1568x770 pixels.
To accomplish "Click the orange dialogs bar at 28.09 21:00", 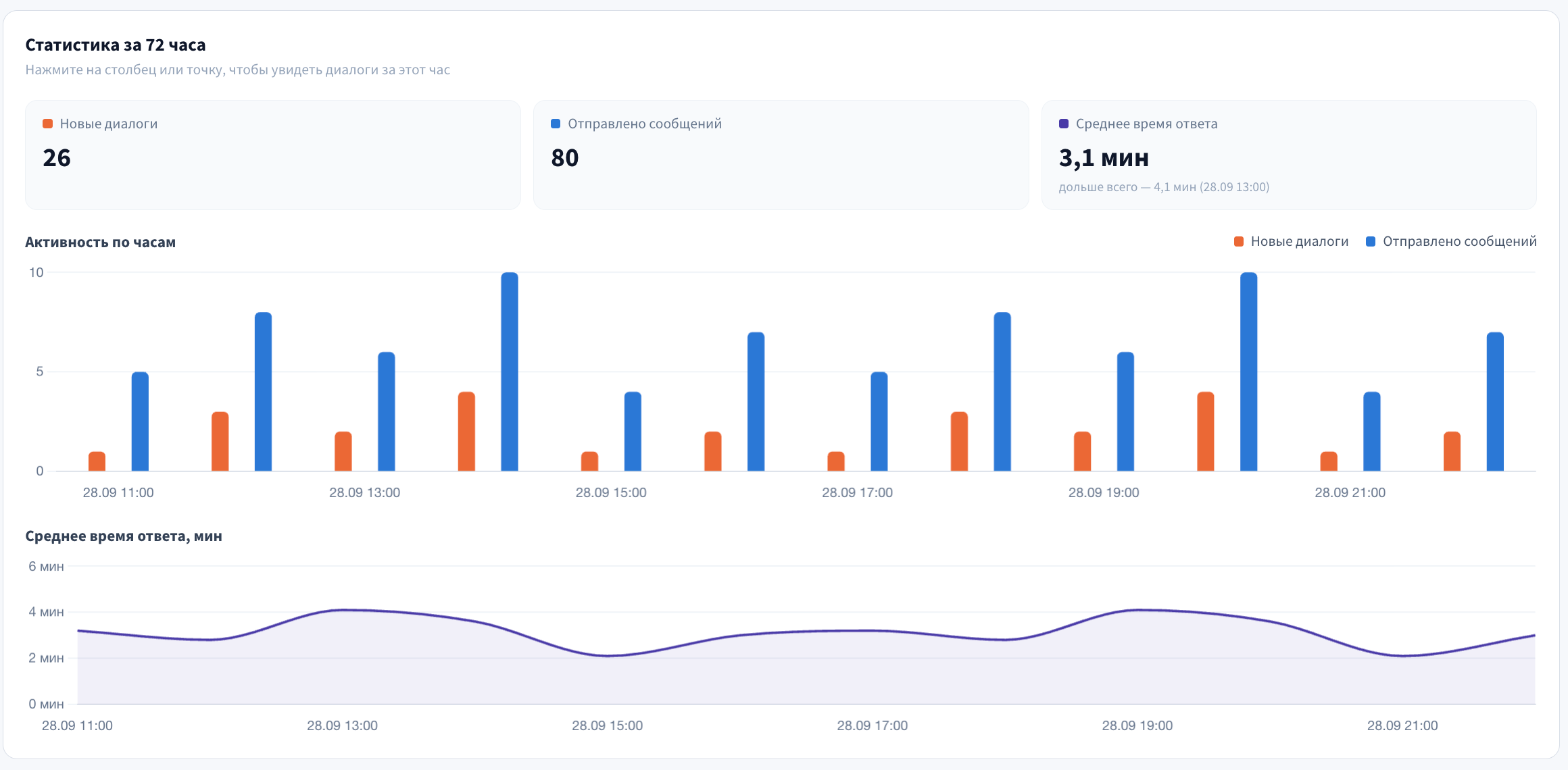I will [x=1329, y=461].
